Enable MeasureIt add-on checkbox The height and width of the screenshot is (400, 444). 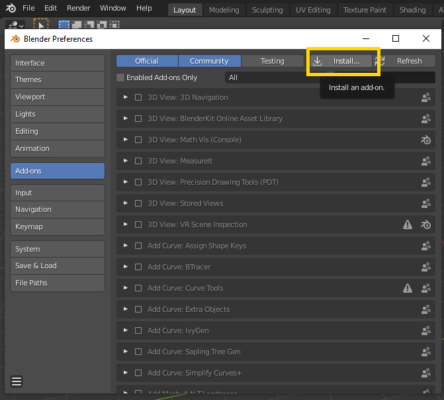[138, 161]
